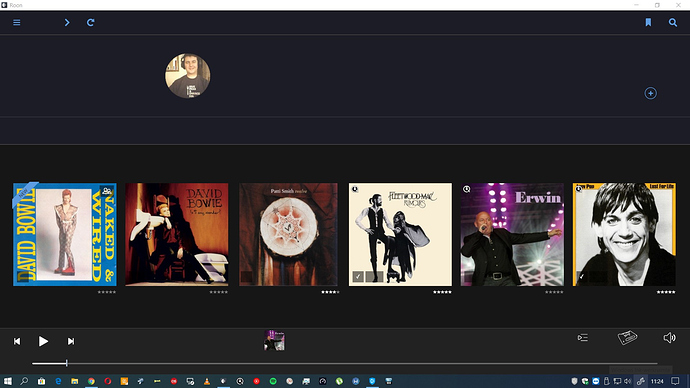This screenshot has height=388, width=690.
Task: Click the Windows Security shield tray icon
Action: point(574,381)
